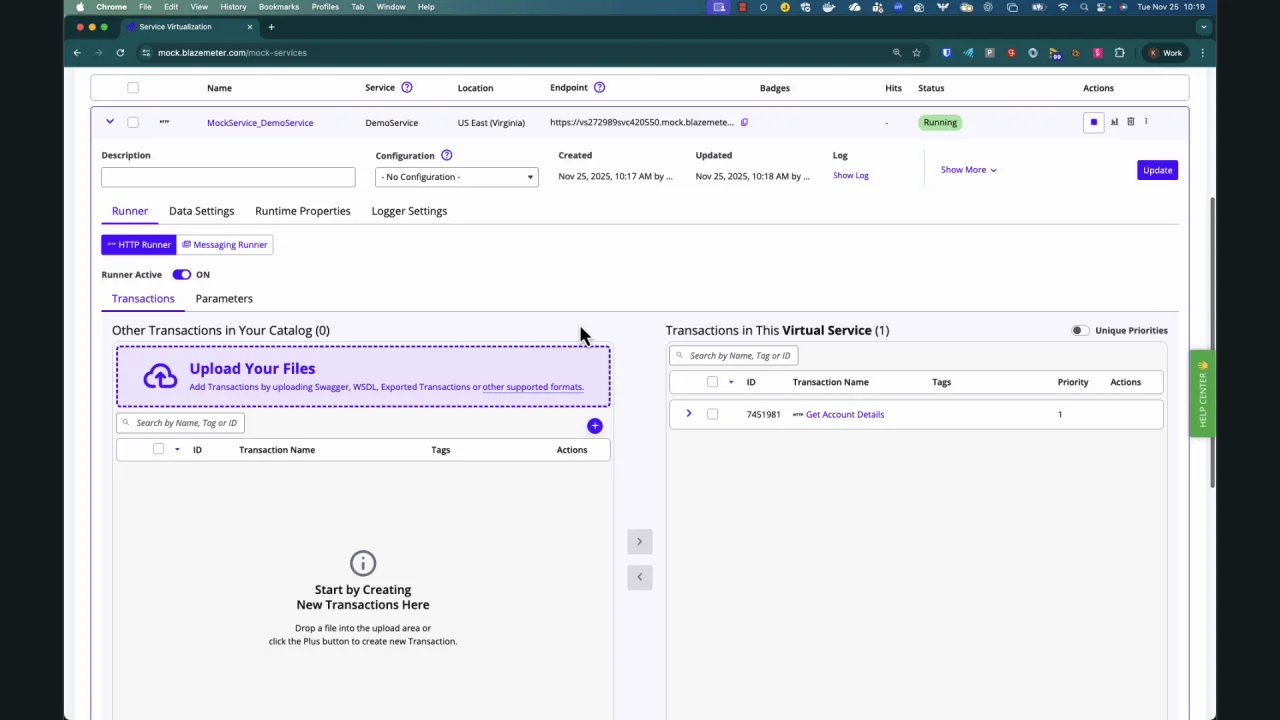The width and height of the screenshot is (1280, 720).
Task: Click the Configuration help icon
Action: 447,156
